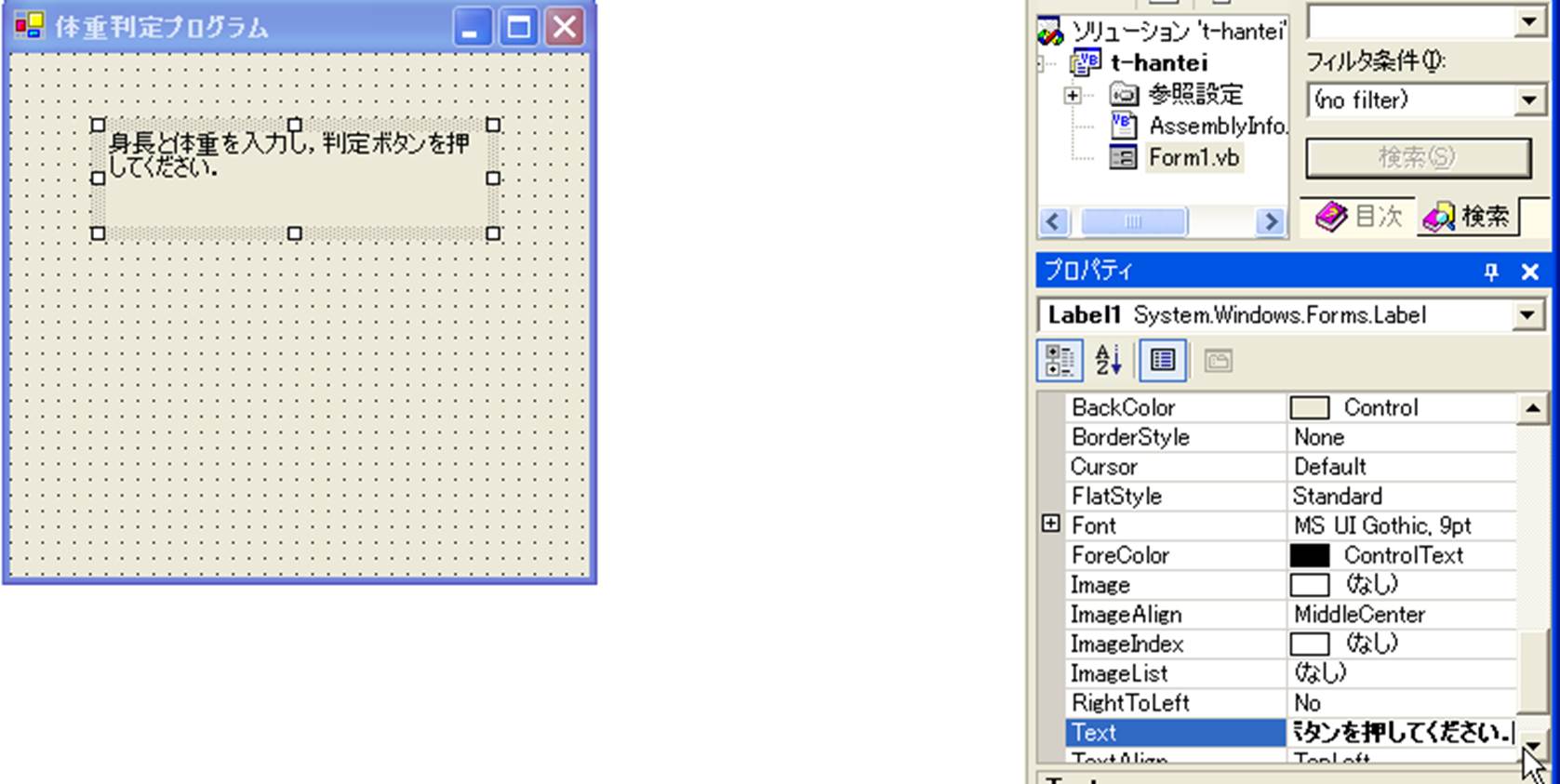Expand the Font property group

[x=1050, y=524]
